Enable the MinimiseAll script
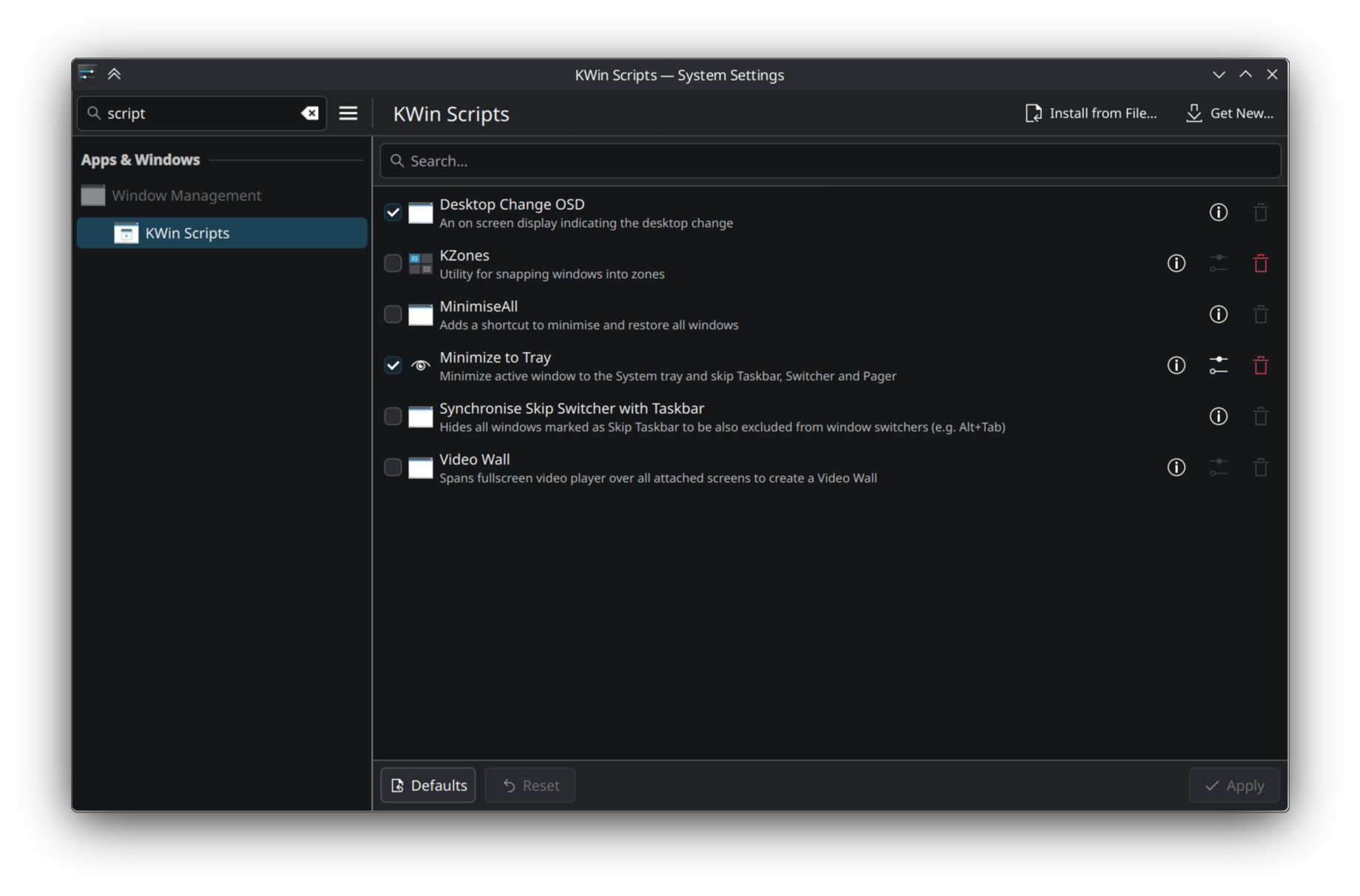Viewport: 1360px width, 896px height. tap(393, 315)
